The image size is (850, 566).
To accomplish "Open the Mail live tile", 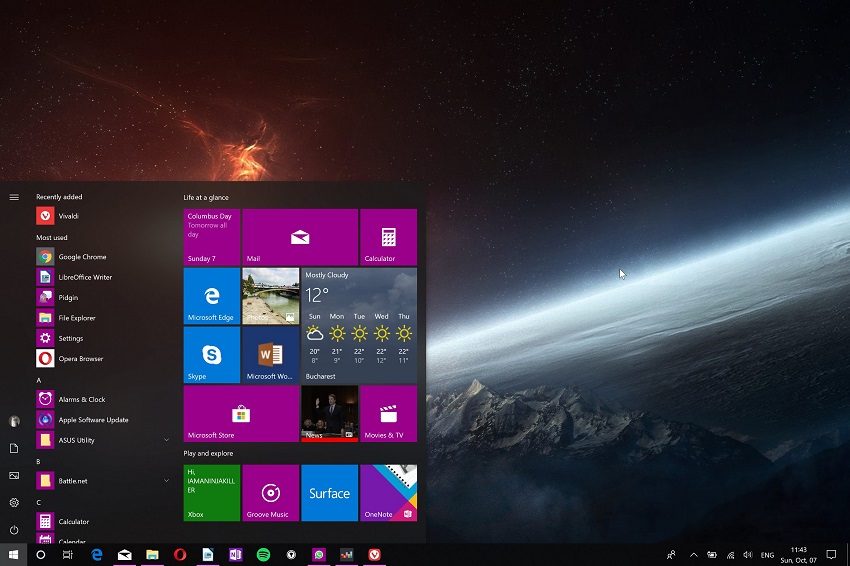I will click(x=299, y=237).
